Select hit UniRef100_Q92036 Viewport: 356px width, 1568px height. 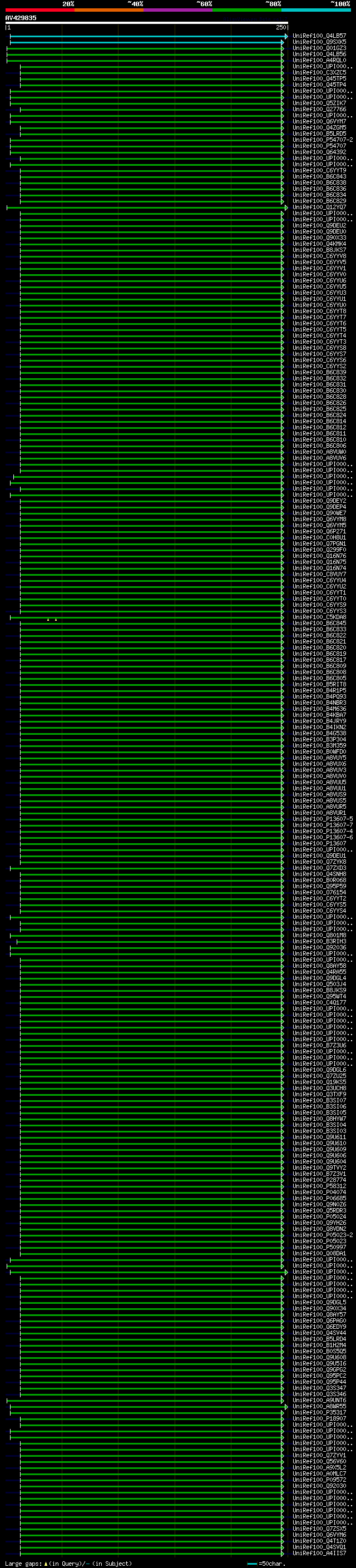tap(319, 947)
